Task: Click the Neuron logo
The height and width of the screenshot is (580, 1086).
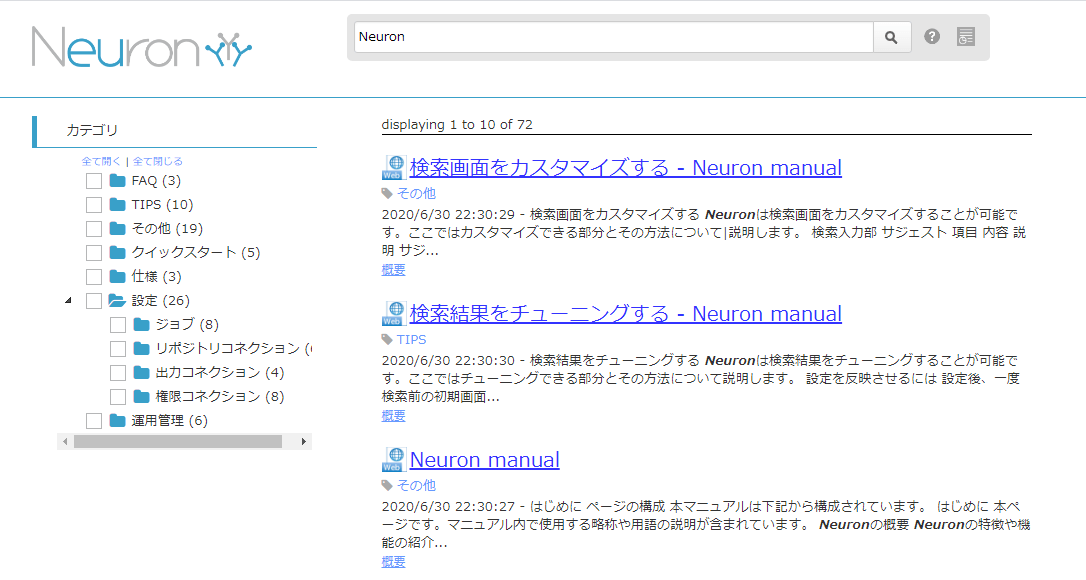Action: pyautogui.click(x=142, y=47)
